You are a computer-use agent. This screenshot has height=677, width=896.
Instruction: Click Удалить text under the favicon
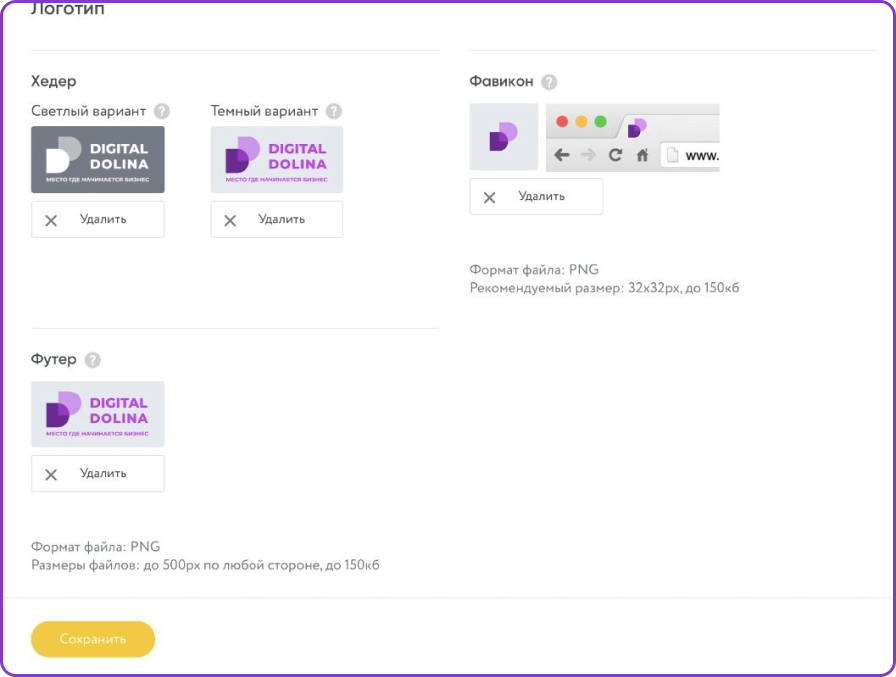(541, 197)
